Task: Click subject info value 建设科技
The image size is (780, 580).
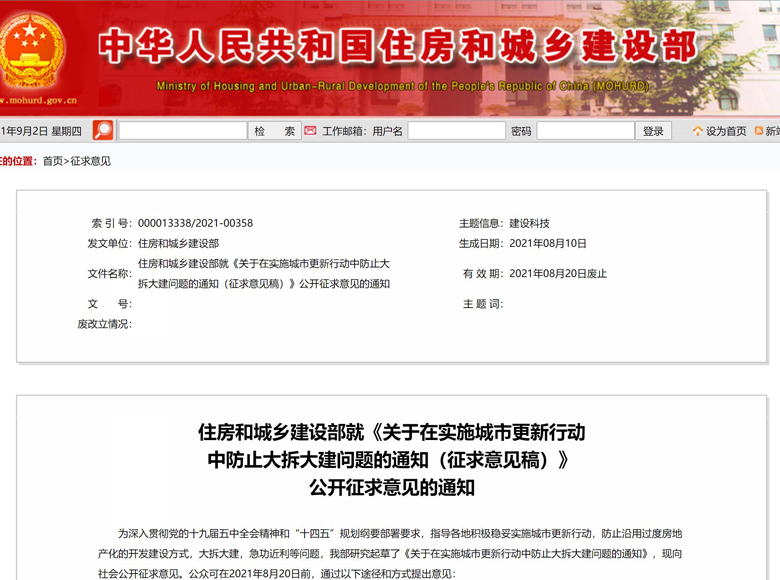Action: click(529, 223)
